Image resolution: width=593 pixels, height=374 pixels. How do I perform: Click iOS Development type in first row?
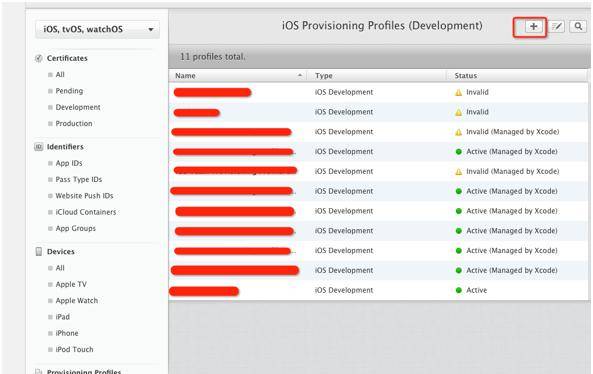344,92
